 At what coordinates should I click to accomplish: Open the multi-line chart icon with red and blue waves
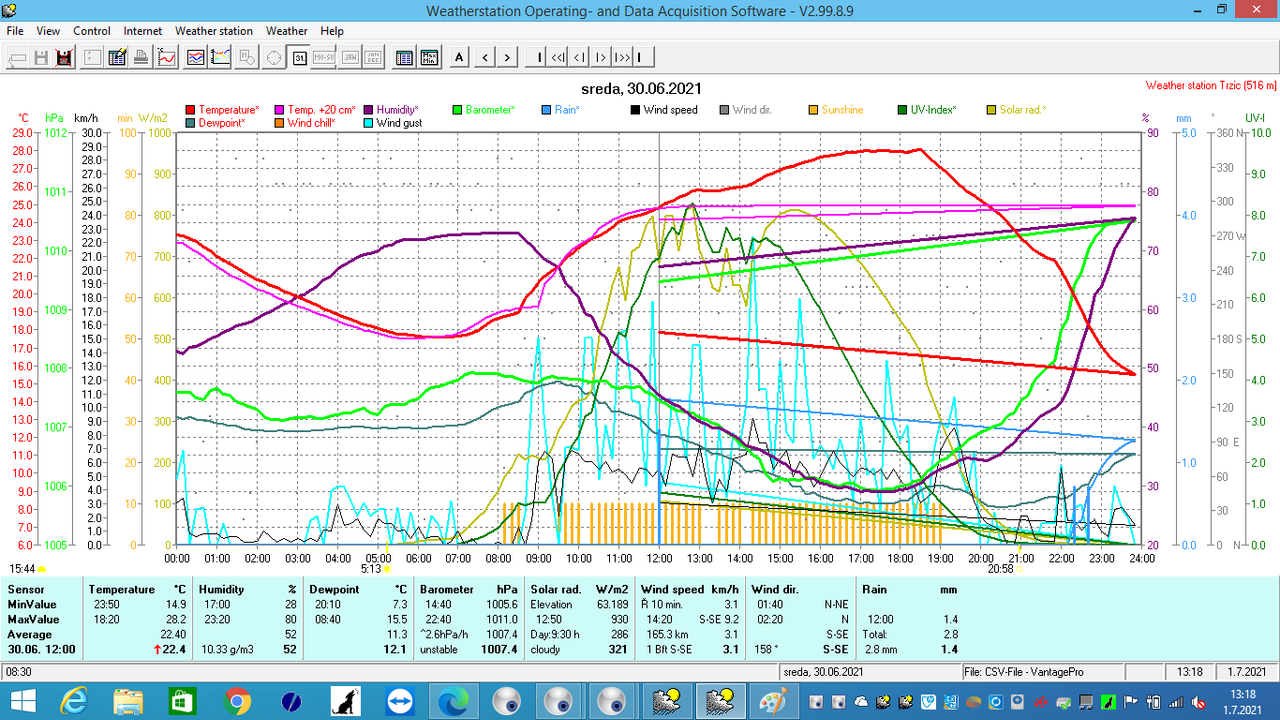(x=196, y=57)
